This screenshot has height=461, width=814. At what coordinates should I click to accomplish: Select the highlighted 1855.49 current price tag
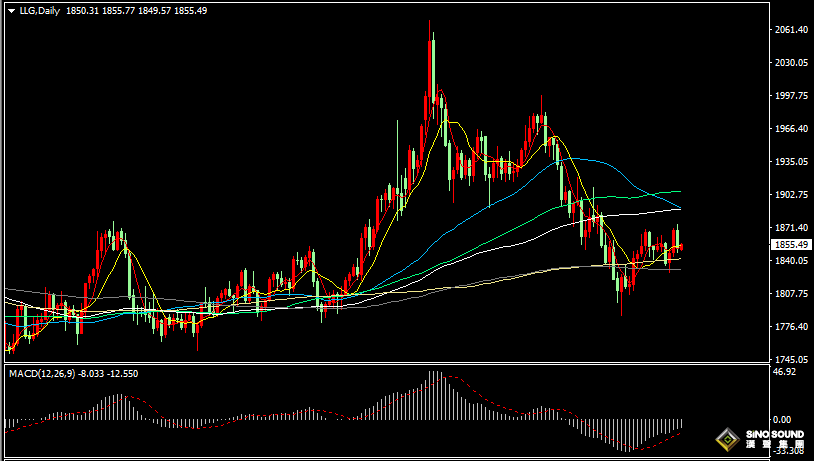[791, 245]
